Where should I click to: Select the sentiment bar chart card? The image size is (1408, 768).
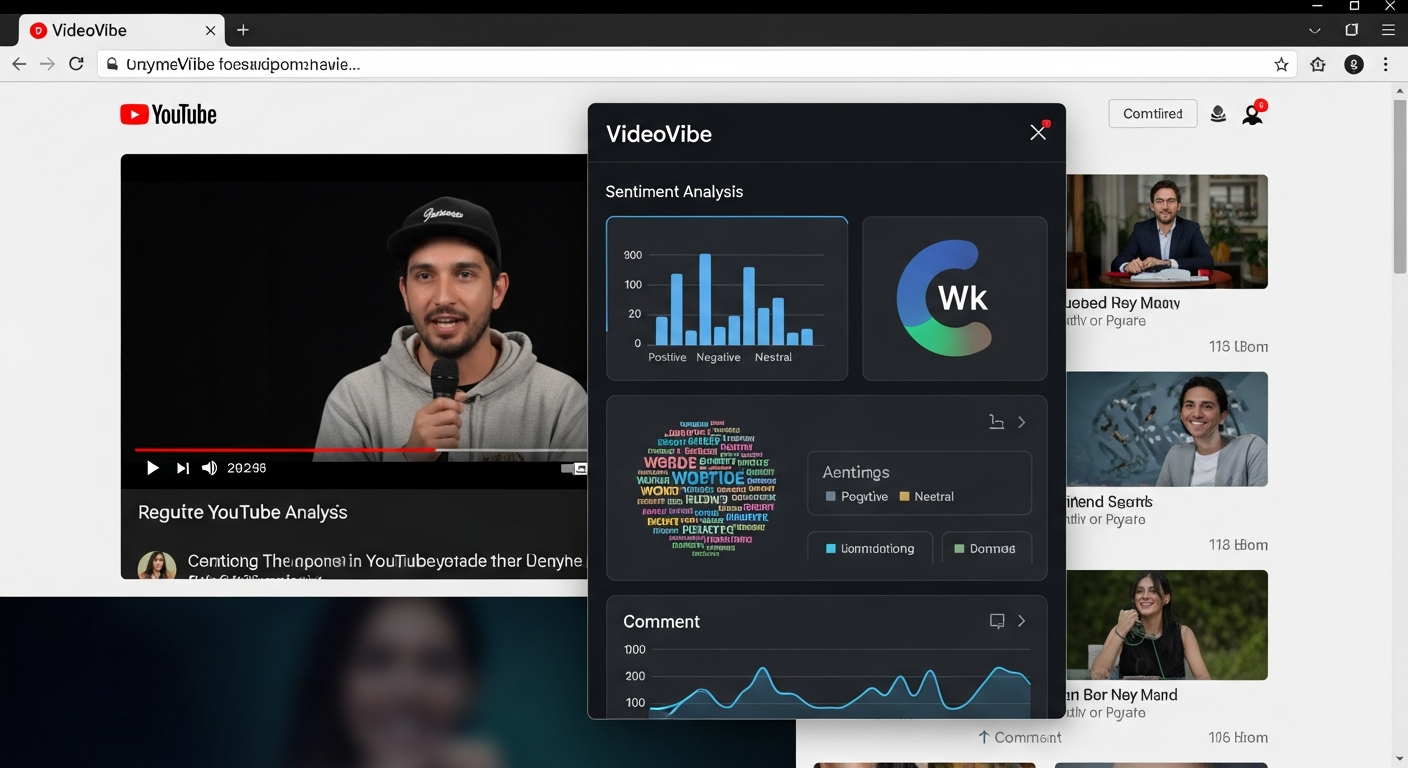[x=727, y=298]
